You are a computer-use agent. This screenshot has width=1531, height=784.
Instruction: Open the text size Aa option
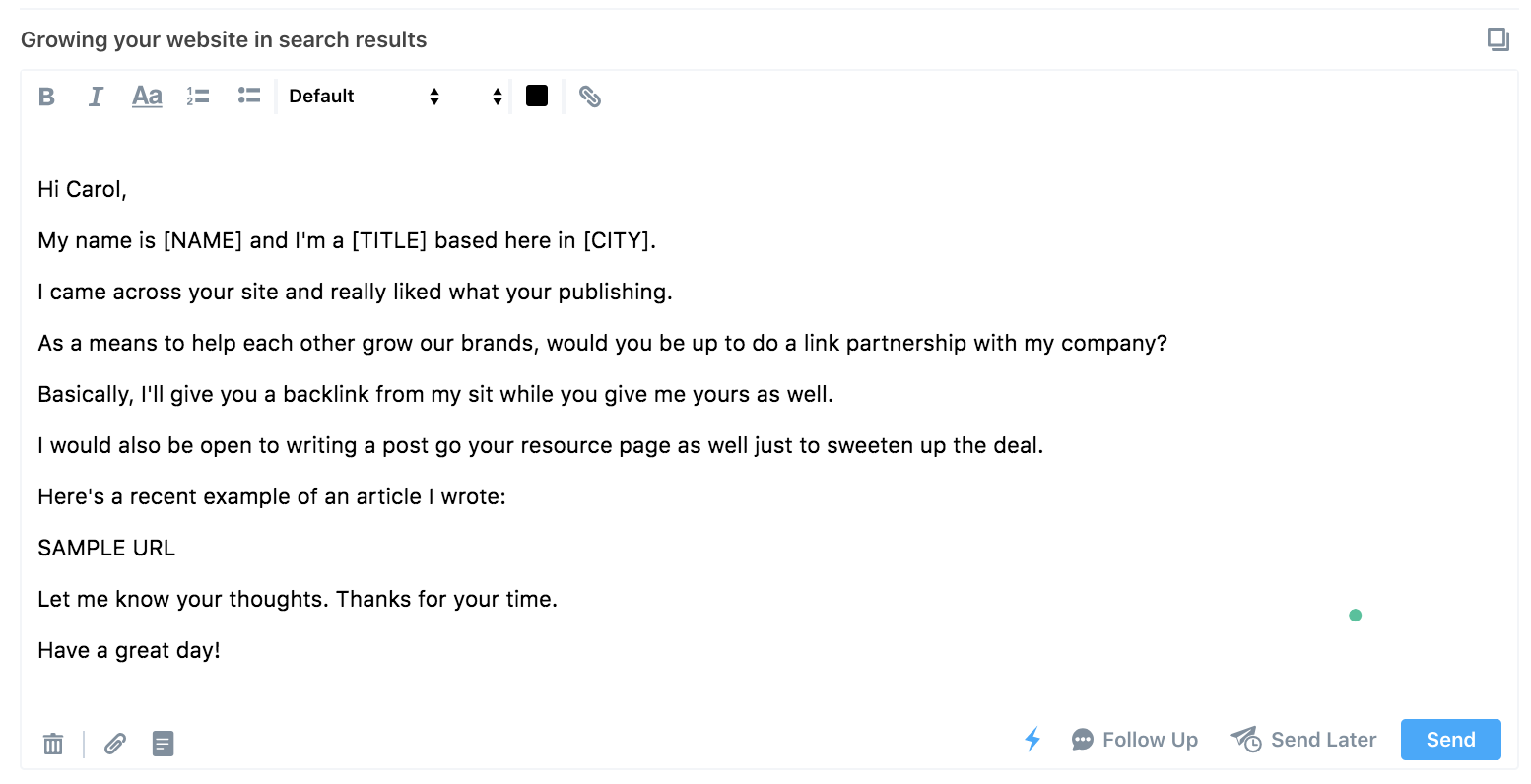(147, 97)
